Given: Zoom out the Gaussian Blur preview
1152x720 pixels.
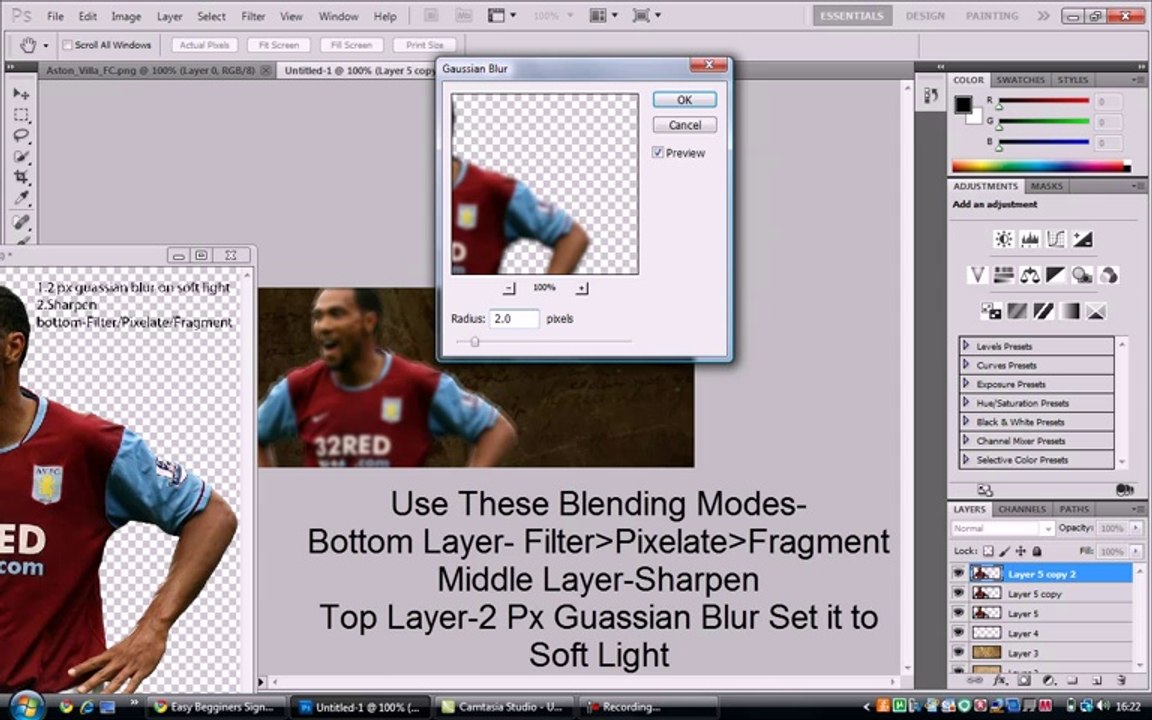Looking at the screenshot, I should point(509,289).
